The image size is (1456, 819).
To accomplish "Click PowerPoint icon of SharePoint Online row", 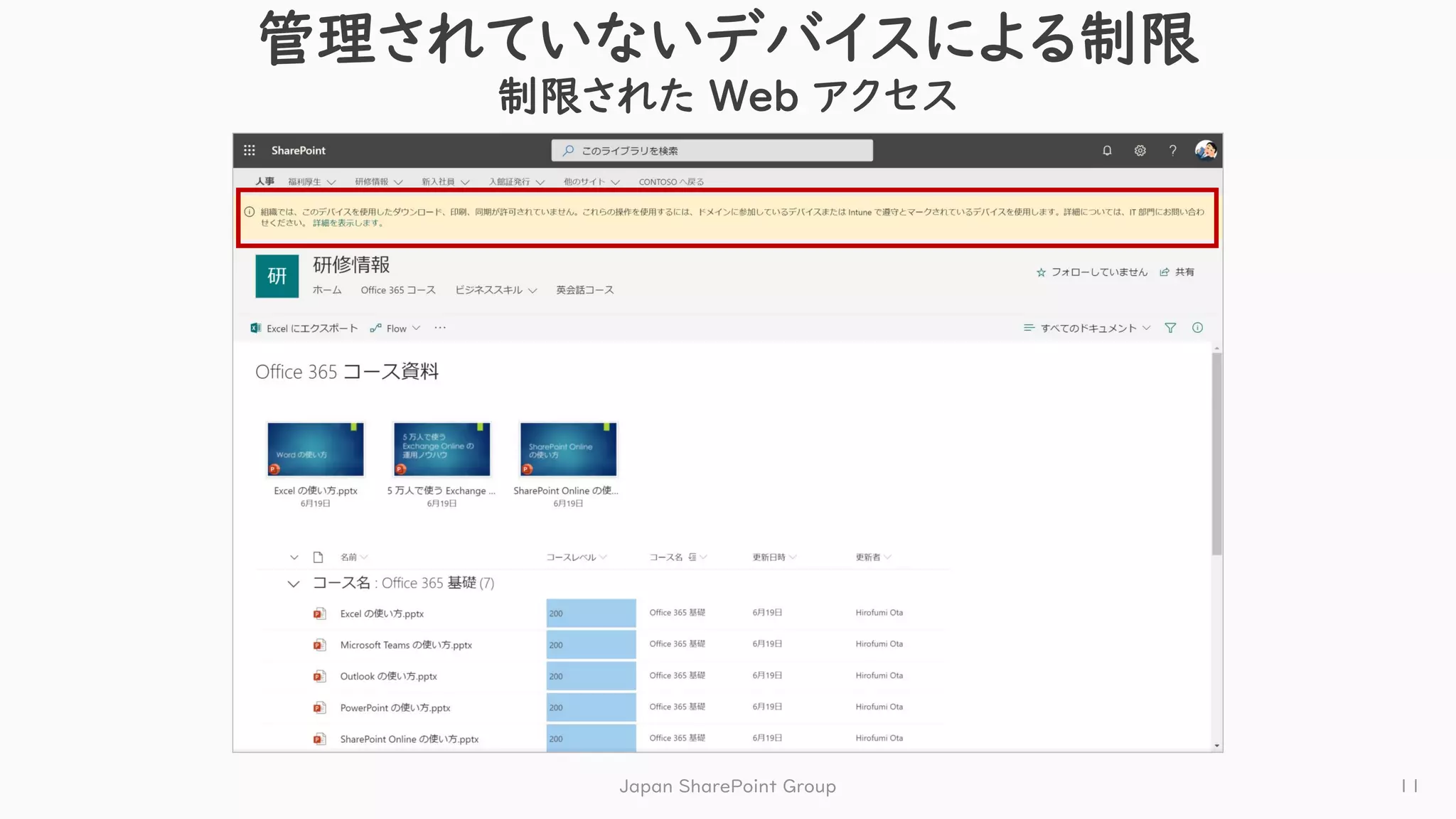I will coord(319,739).
